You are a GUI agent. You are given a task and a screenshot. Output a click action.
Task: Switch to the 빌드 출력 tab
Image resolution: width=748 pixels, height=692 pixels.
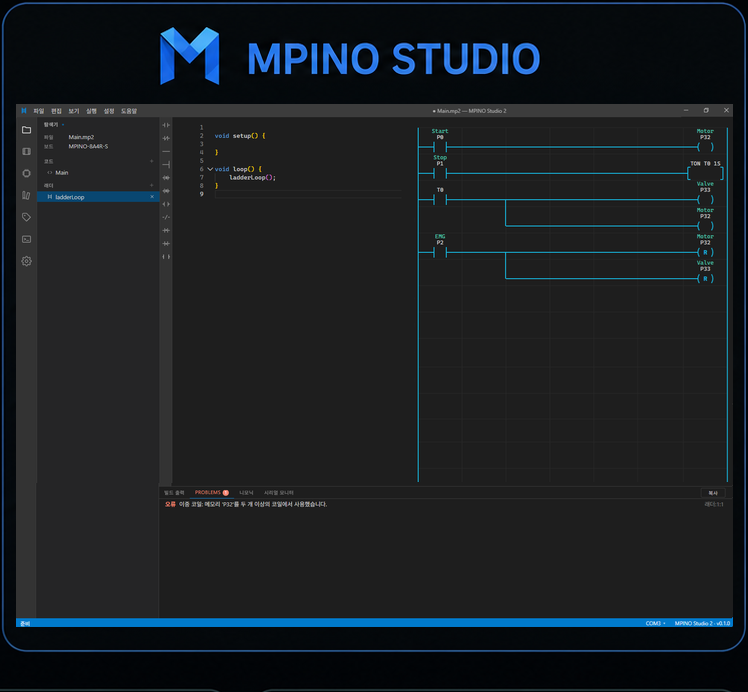coord(174,493)
